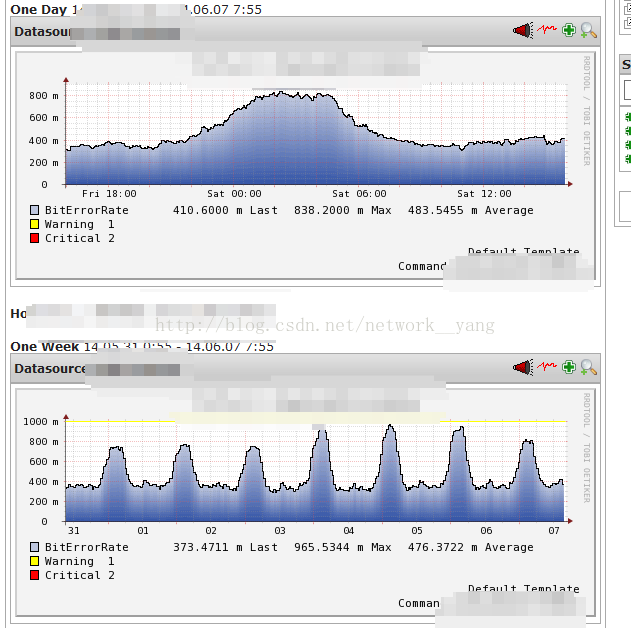The width and height of the screenshot is (631, 628).
Task: Click the megaphone alert icon in One Week panel
Action: (x=523, y=367)
